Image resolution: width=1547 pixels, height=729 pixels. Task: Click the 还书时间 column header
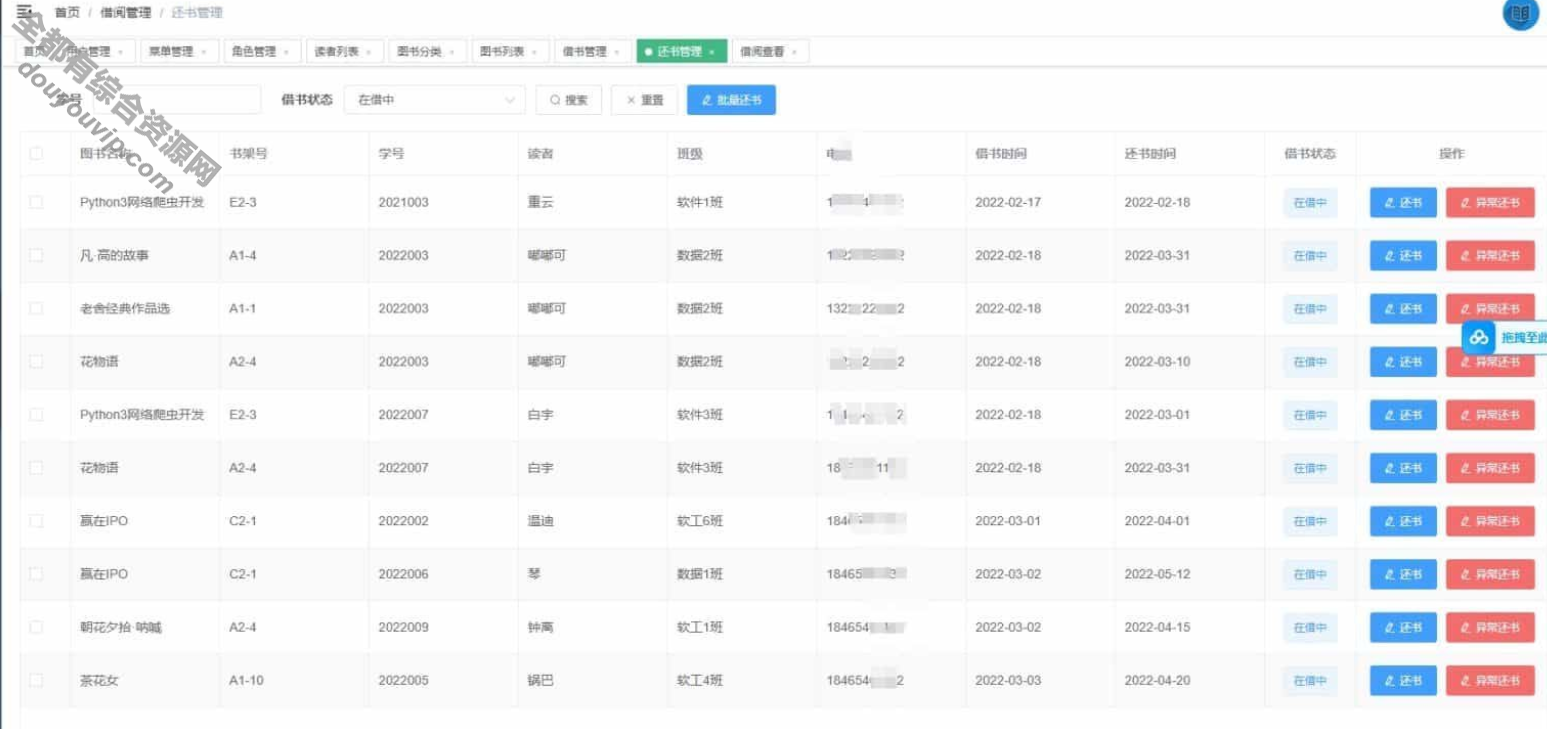coord(1150,154)
